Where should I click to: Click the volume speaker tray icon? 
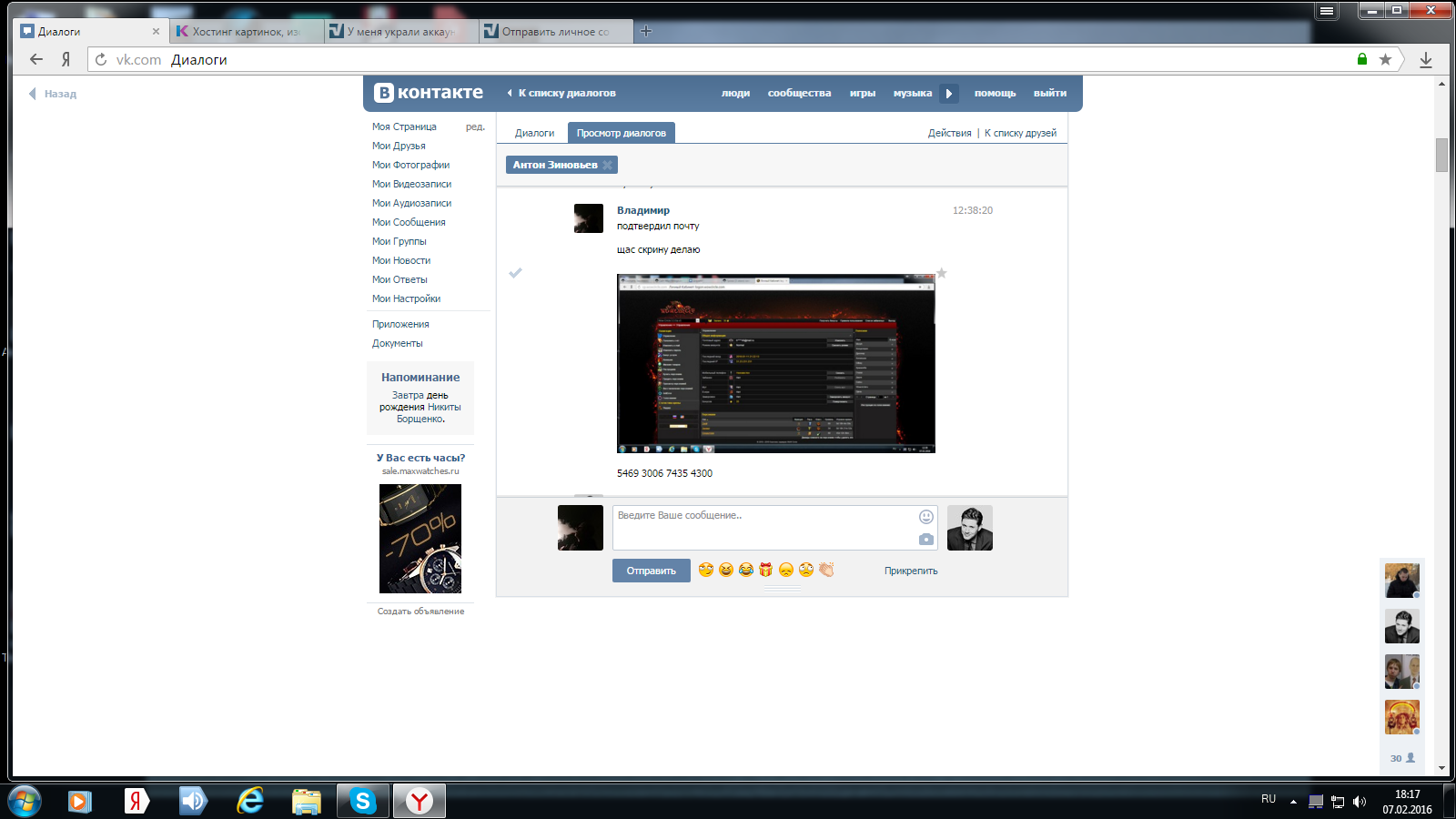pos(1360,802)
